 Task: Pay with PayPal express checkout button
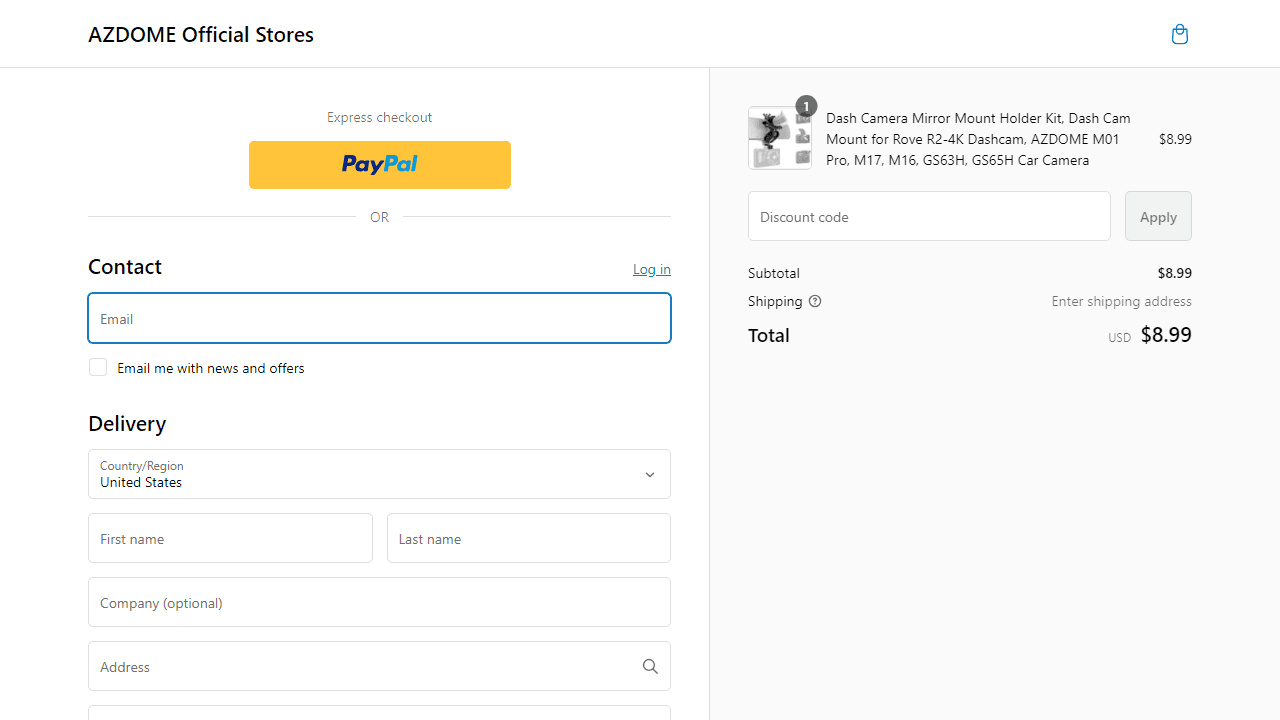380,165
